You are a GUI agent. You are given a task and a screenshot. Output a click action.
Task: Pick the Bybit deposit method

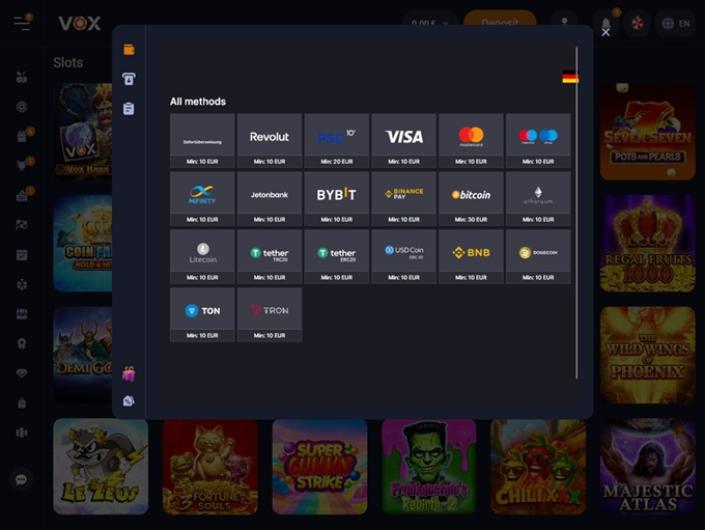(336, 195)
